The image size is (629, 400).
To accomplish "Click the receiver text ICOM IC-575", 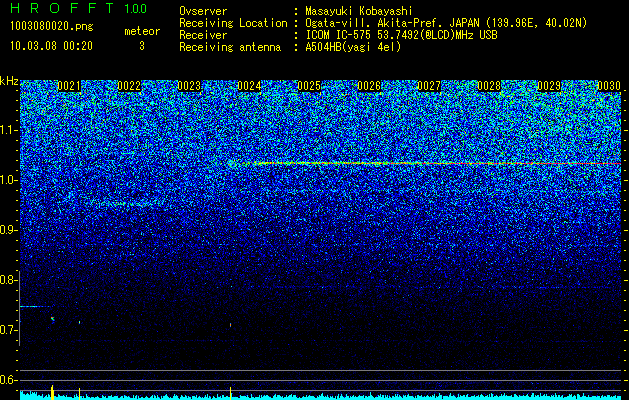I will coord(340,35).
